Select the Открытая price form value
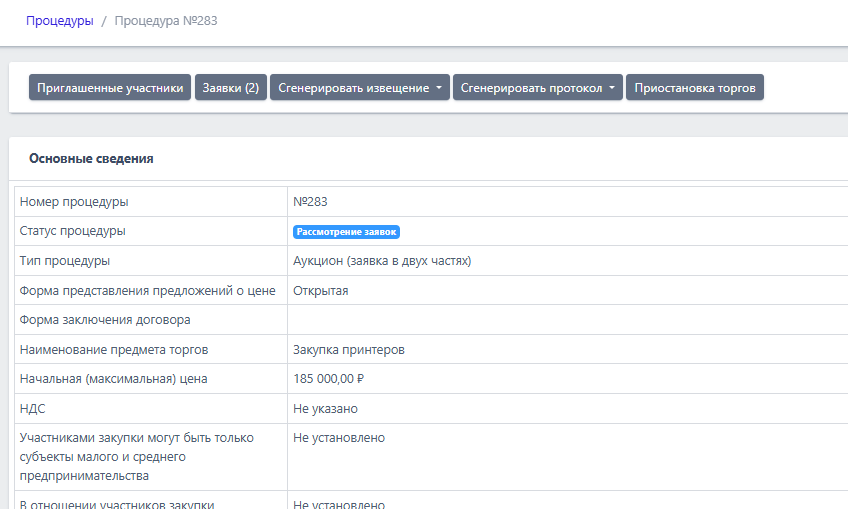The width and height of the screenshot is (848, 509). (320, 291)
